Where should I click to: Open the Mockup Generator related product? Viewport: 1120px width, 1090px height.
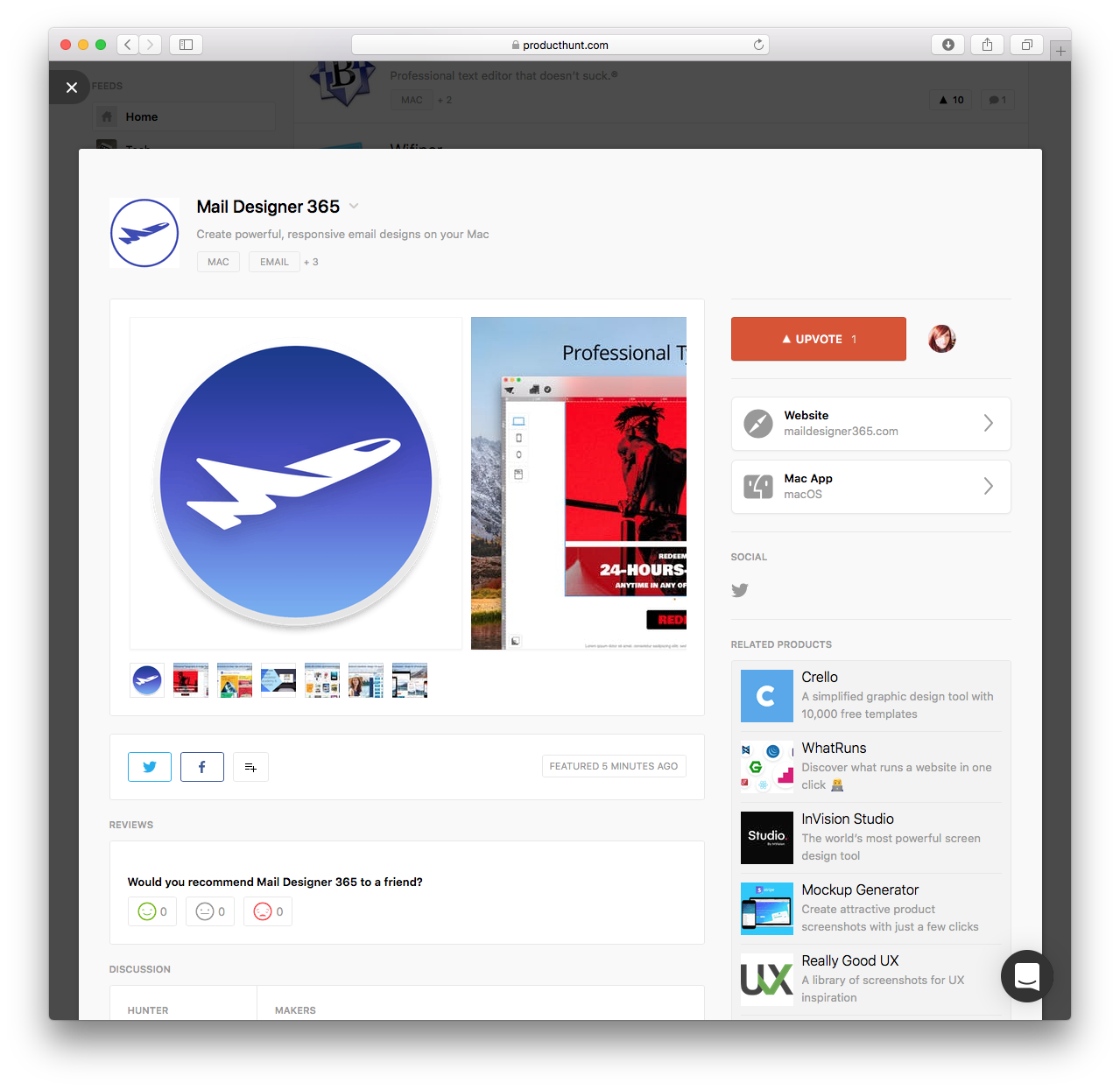871,909
